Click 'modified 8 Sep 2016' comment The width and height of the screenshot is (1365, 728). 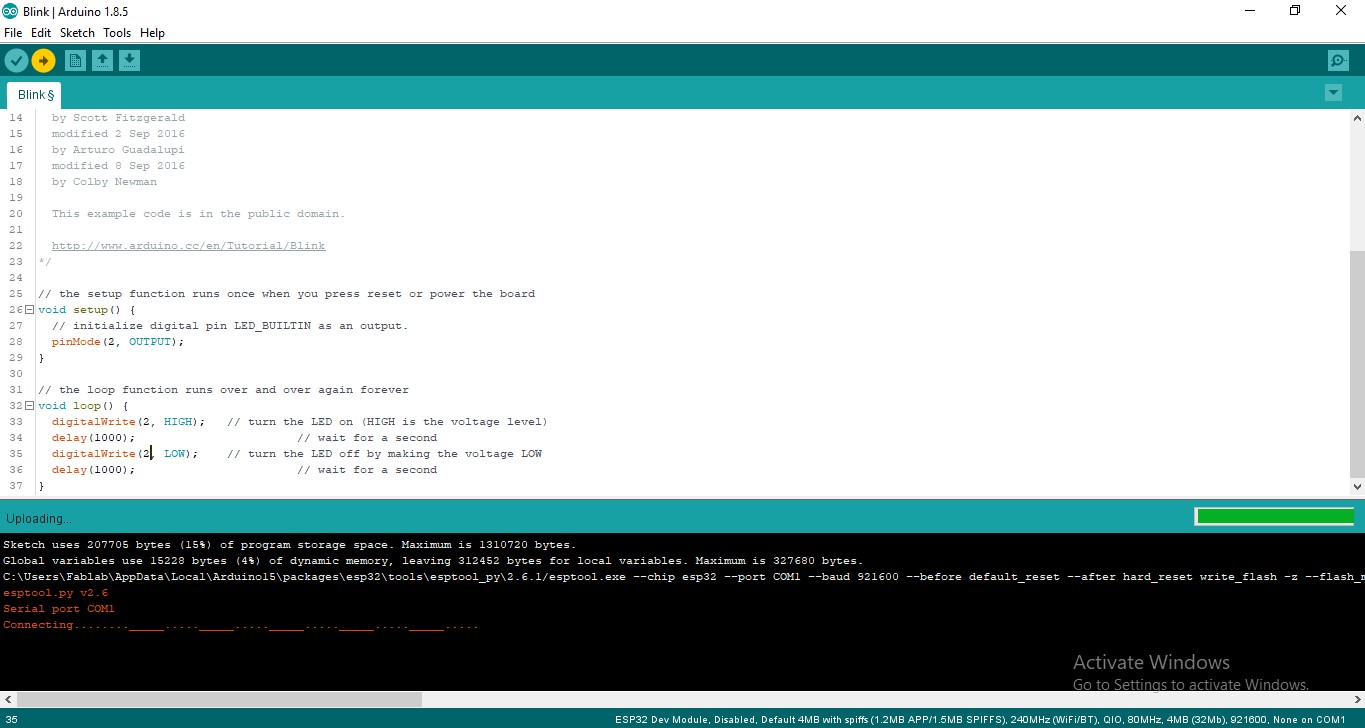click(118, 166)
